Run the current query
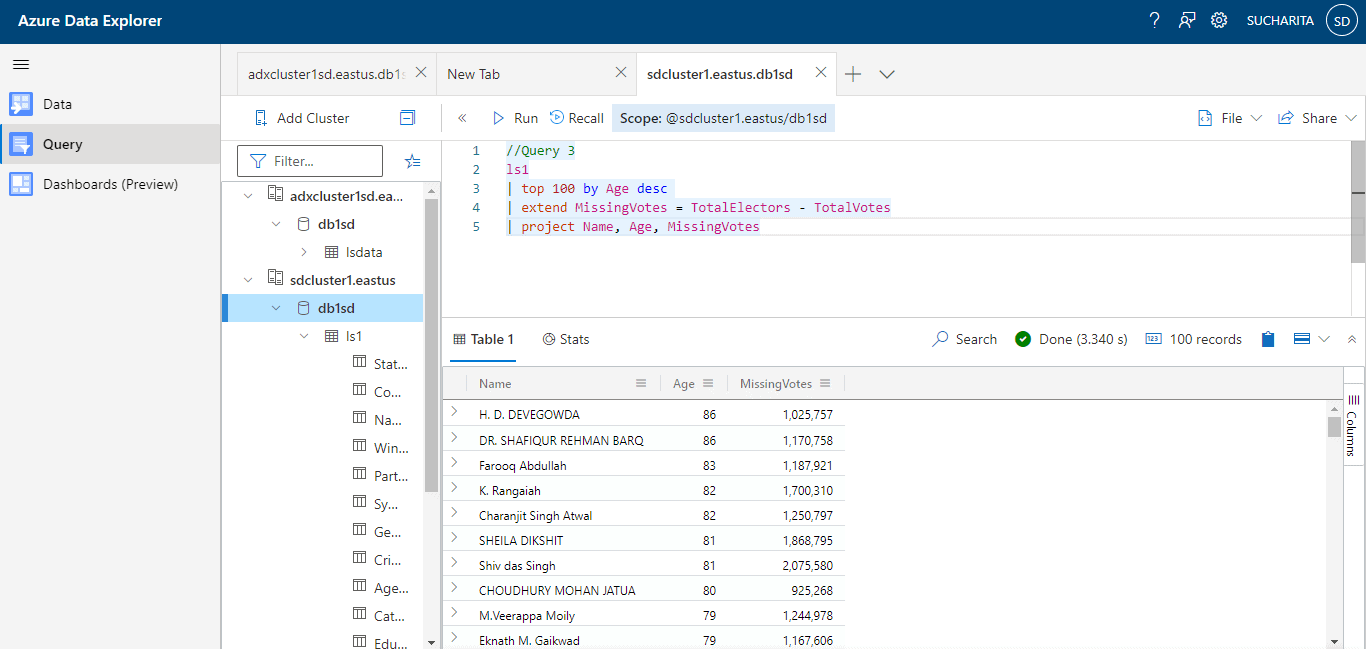 coord(515,118)
